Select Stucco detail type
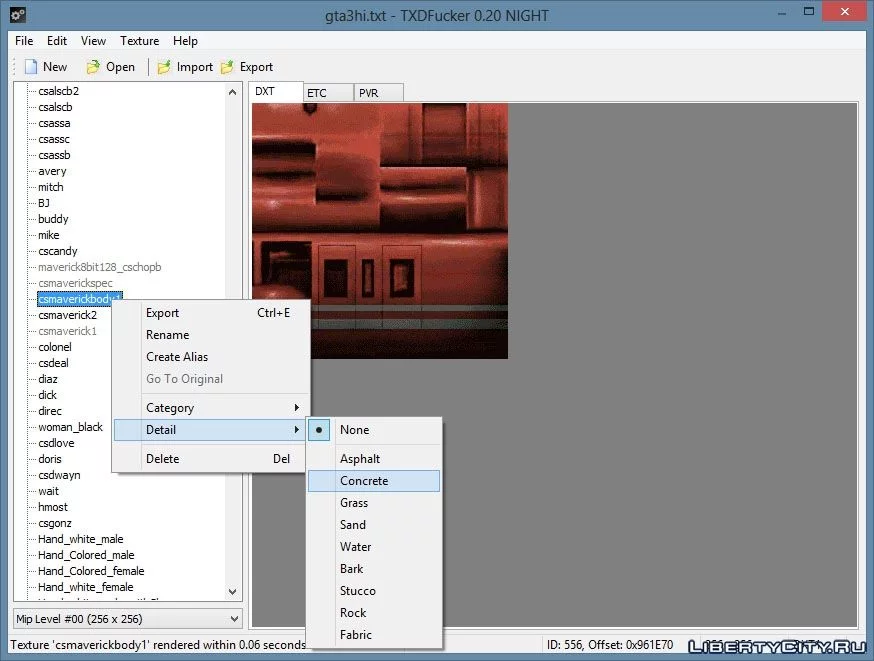874x661 pixels. coord(374,591)
